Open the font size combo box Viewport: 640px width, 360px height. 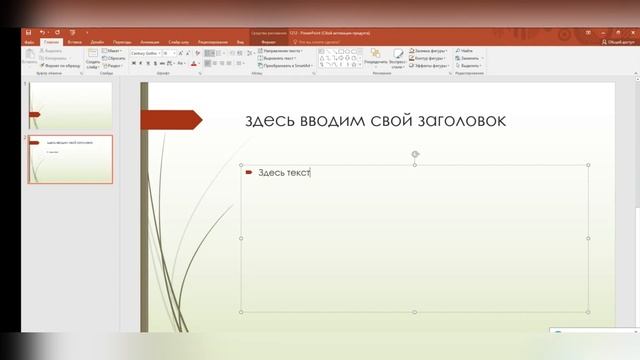pos(169,53)
